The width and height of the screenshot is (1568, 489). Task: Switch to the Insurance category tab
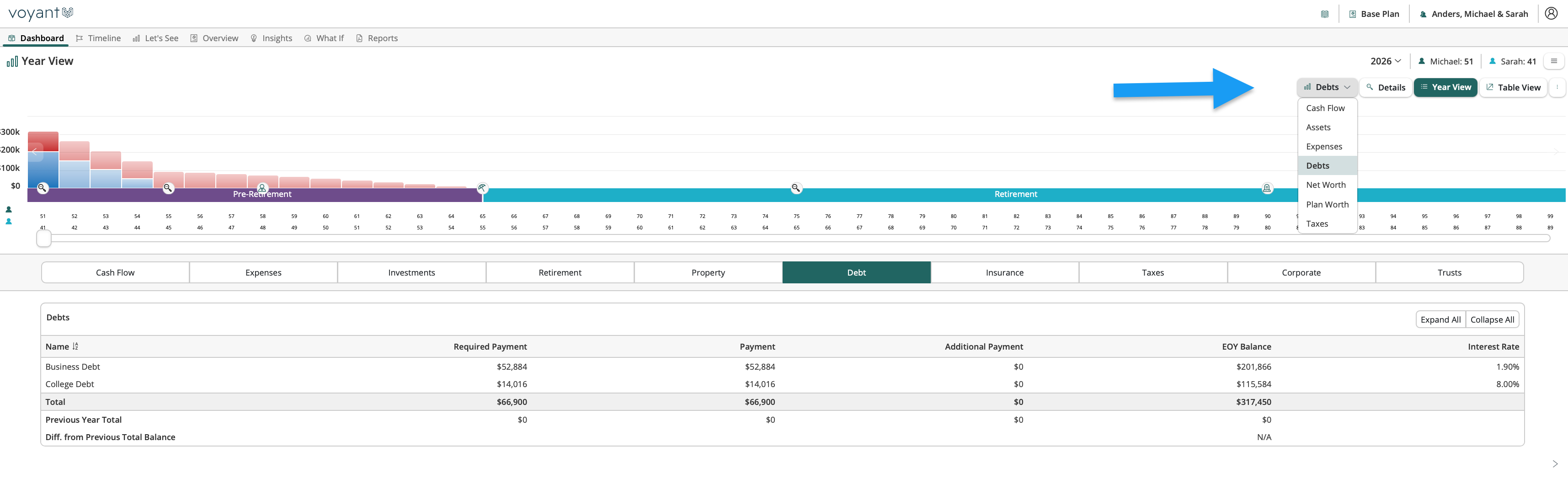1004,272
